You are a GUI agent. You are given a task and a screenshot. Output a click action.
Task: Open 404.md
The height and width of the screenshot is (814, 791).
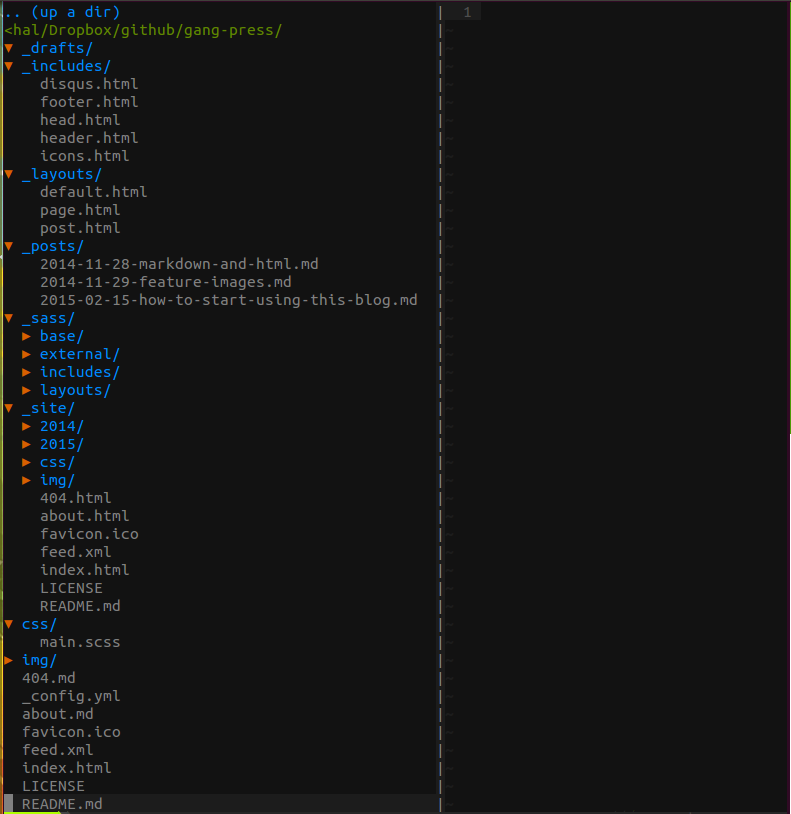pos(49,678)
